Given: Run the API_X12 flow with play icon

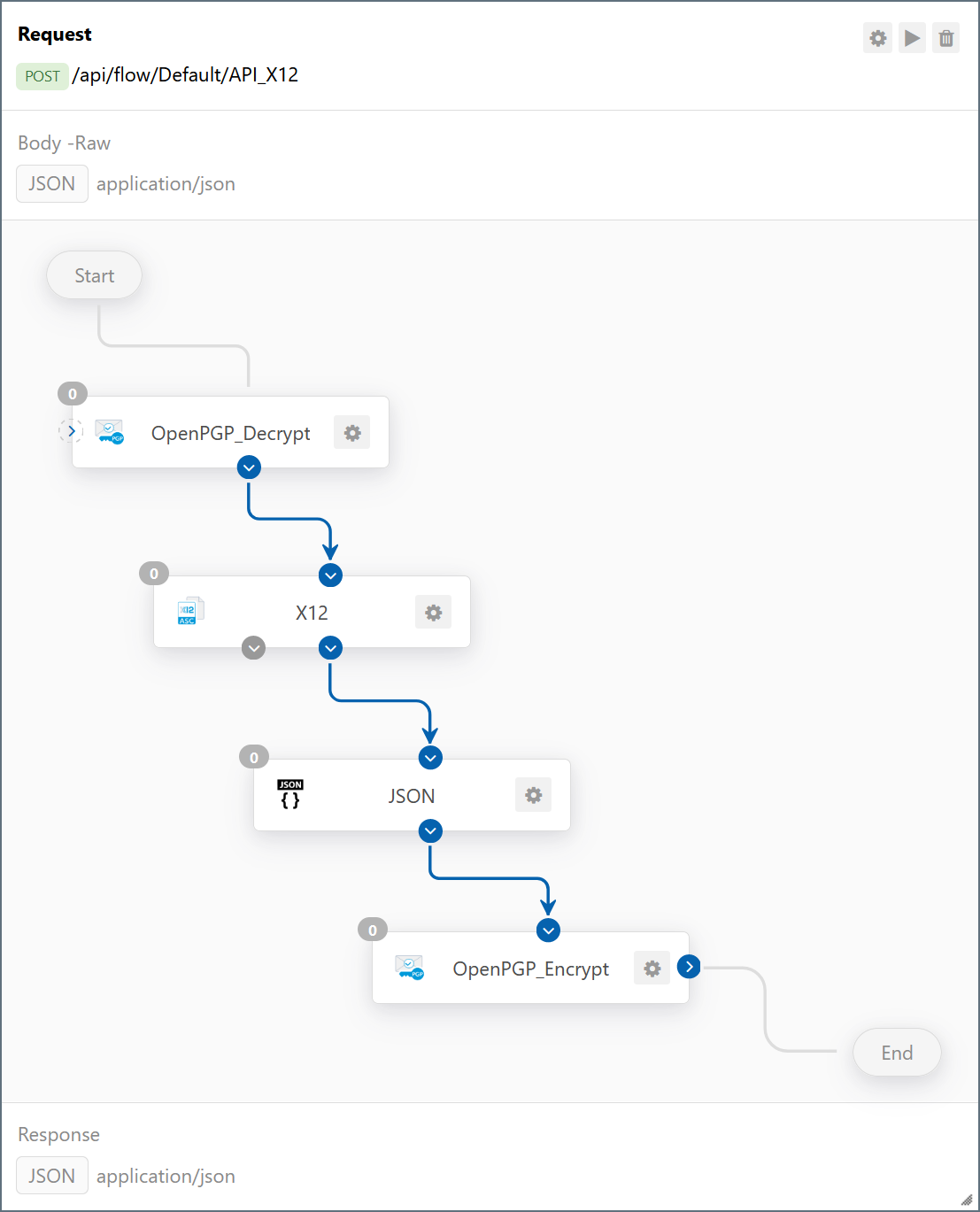Looking at the screenshot, I should [x=912, y=38].
